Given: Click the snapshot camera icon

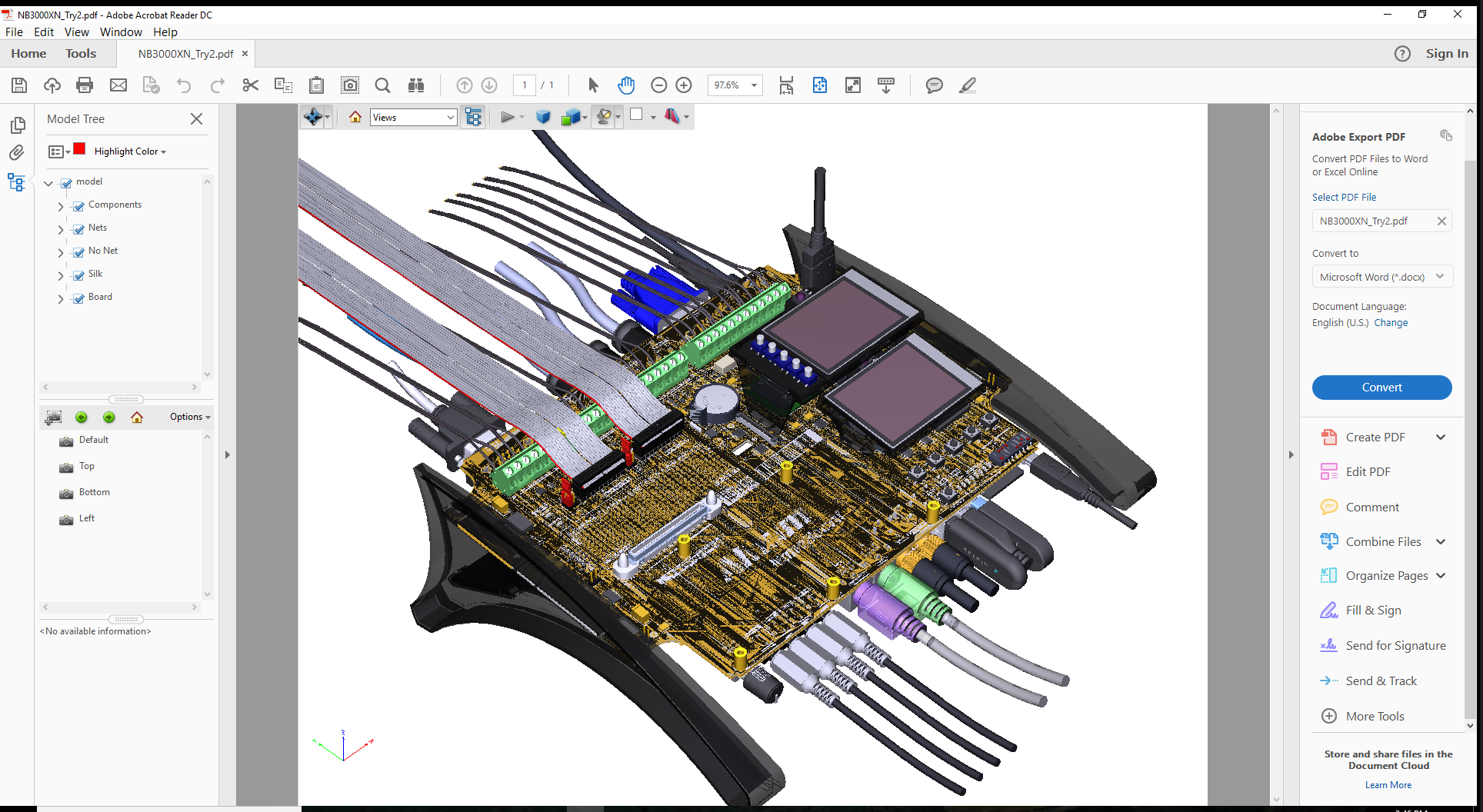Looking at the screenshot, I should tap(350, 85).
